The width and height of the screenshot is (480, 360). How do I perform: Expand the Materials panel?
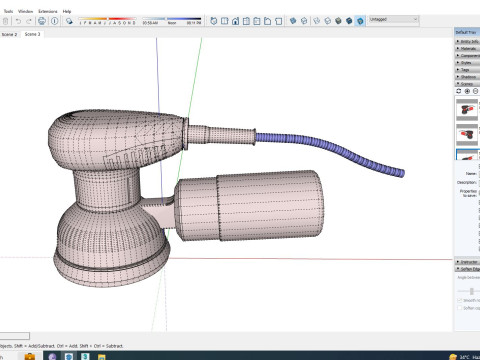pyautogui.click(x=468, y=49)
